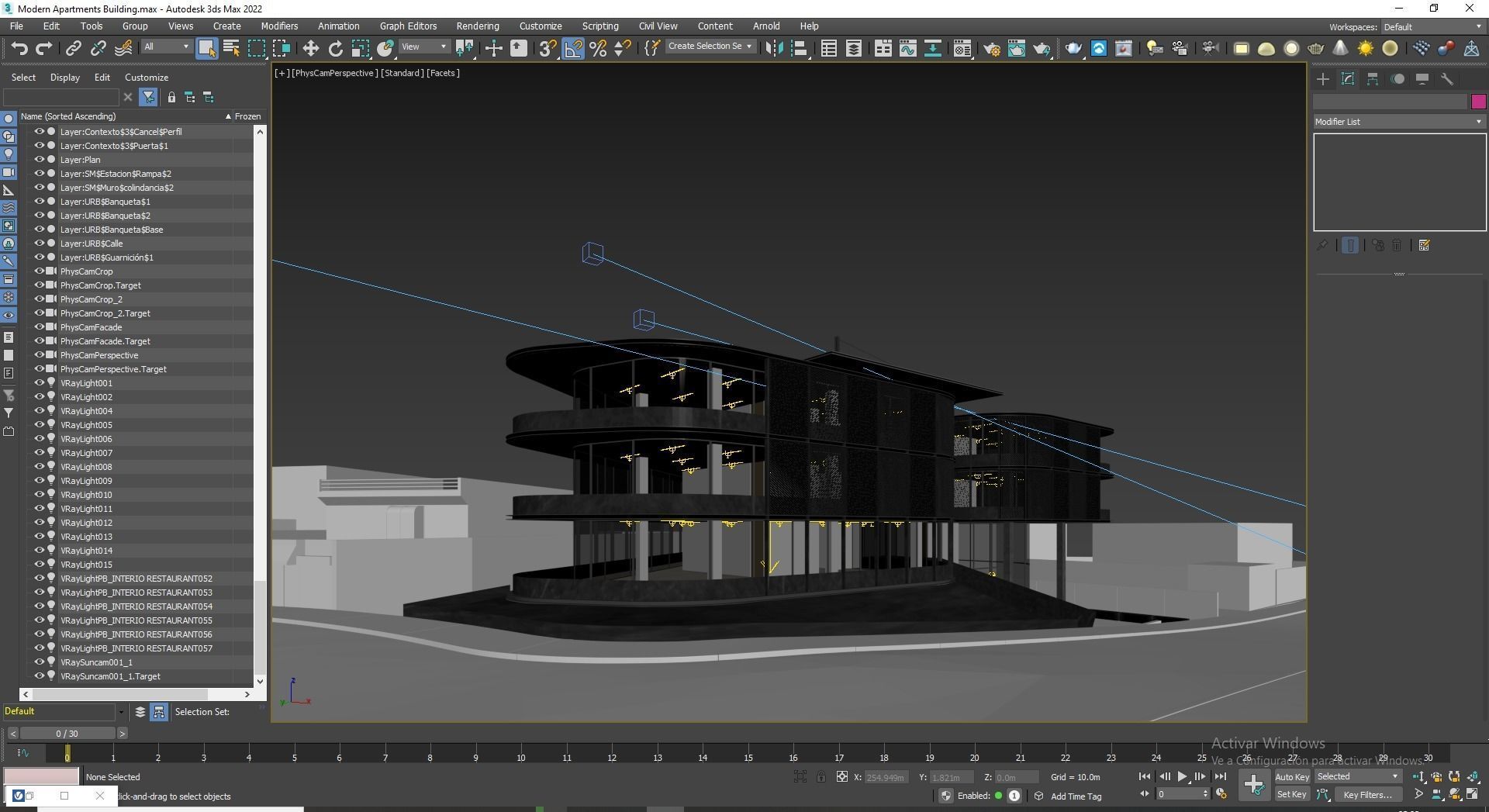Click the Scene Explorer lock selection icon
The height and width of the screenshot is (812, 1489).
pyautogui.click(x=171, y=97)
